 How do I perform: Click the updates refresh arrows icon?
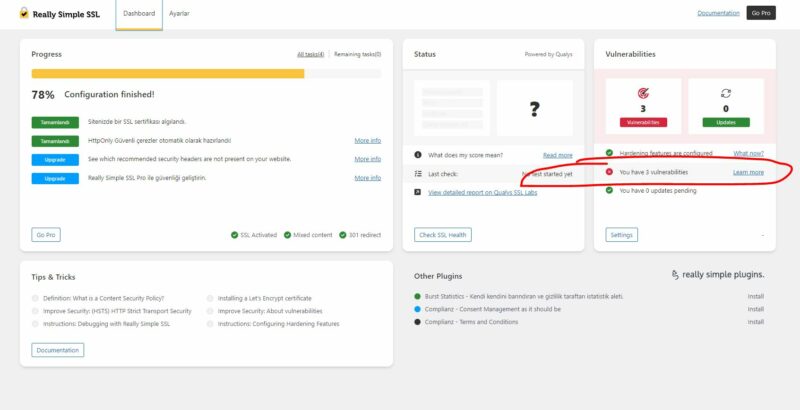(725, 94)
